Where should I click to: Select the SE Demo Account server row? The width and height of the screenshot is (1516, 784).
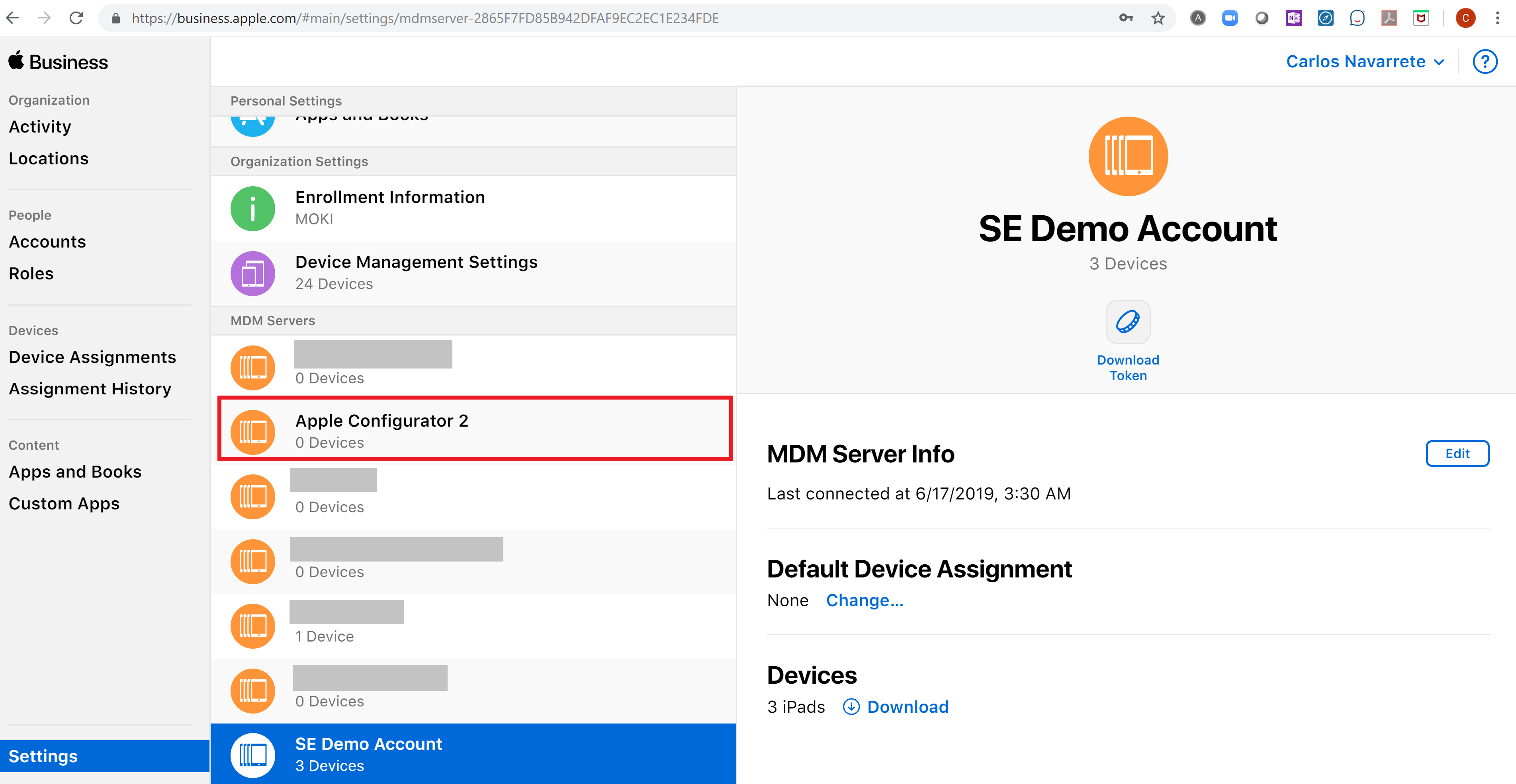click(473, 754)
